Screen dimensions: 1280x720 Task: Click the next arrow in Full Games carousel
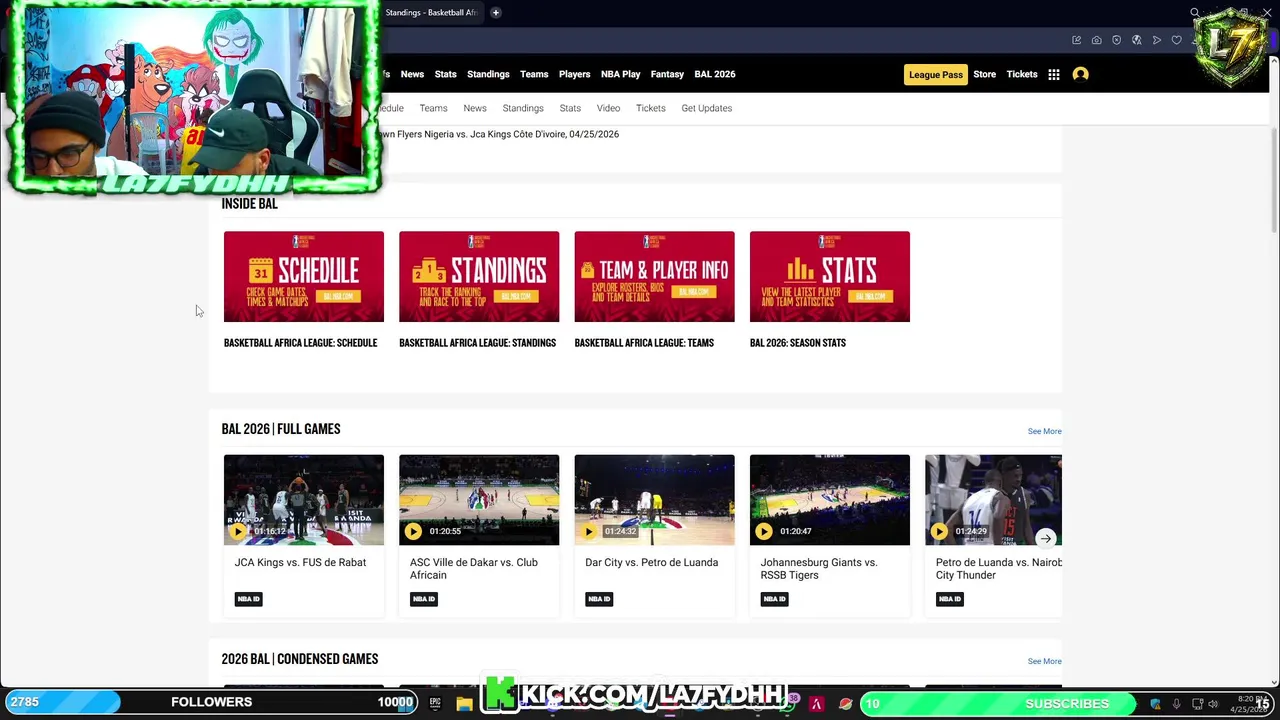(1045, 538)
